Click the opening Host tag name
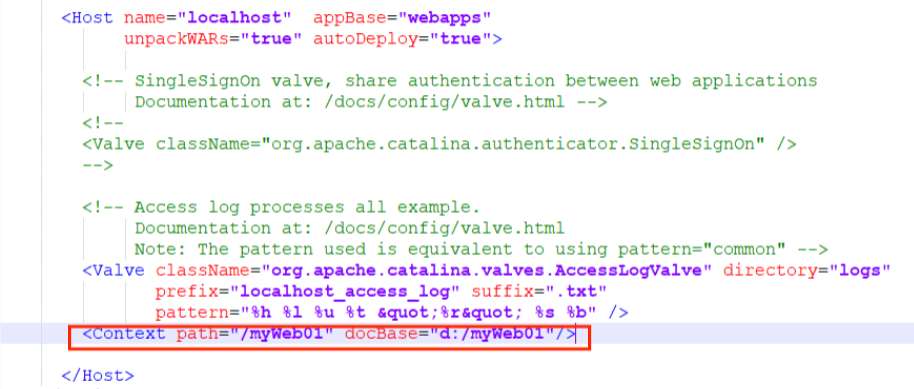 coord(93,17)
